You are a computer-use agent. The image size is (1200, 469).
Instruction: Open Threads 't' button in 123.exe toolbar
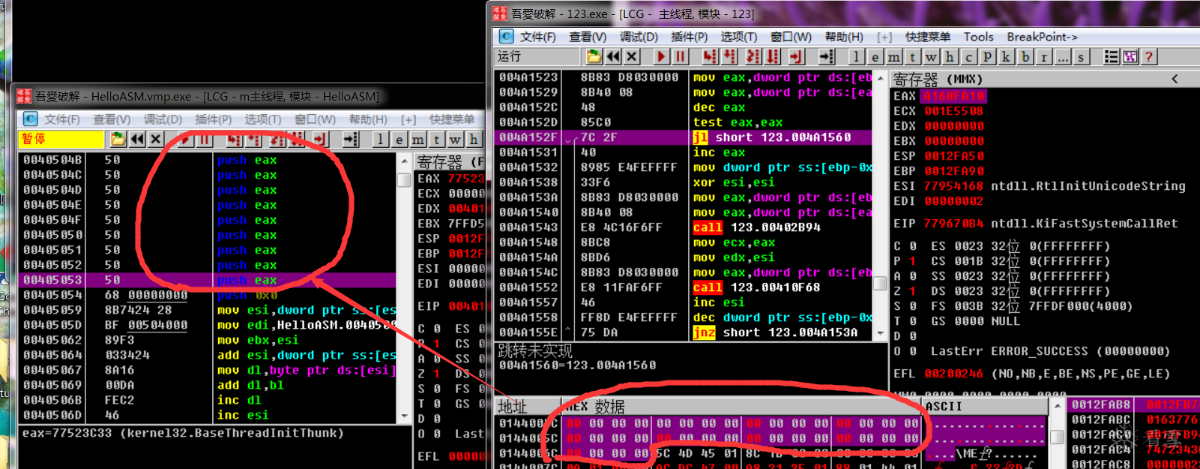pos(912,56)
